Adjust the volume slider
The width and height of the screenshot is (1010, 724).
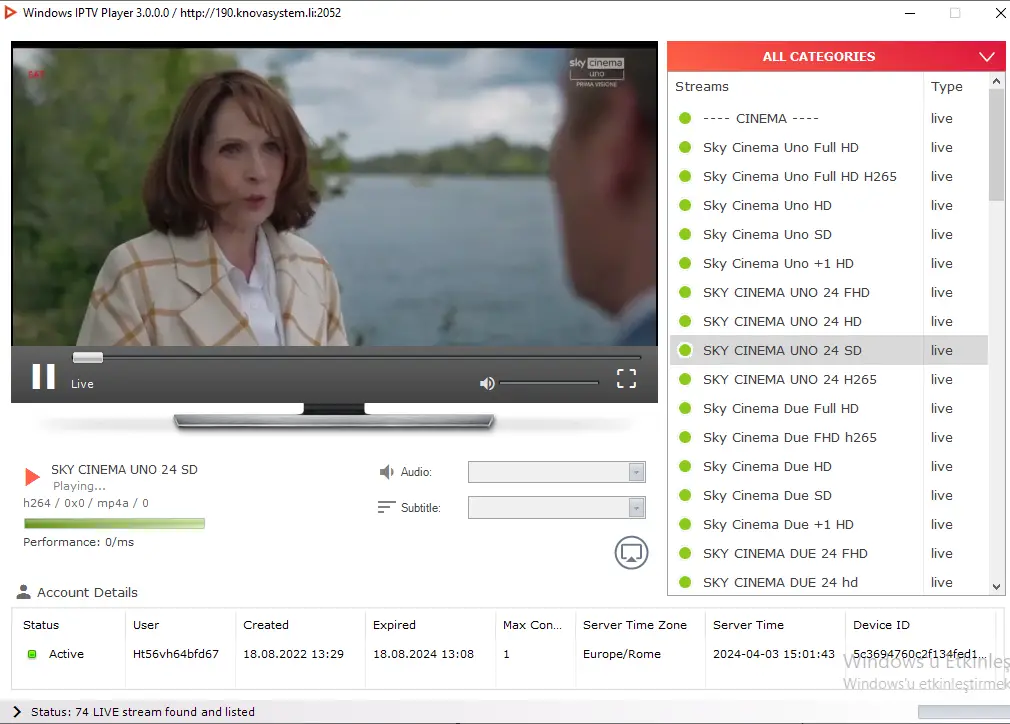click(549, 383)
